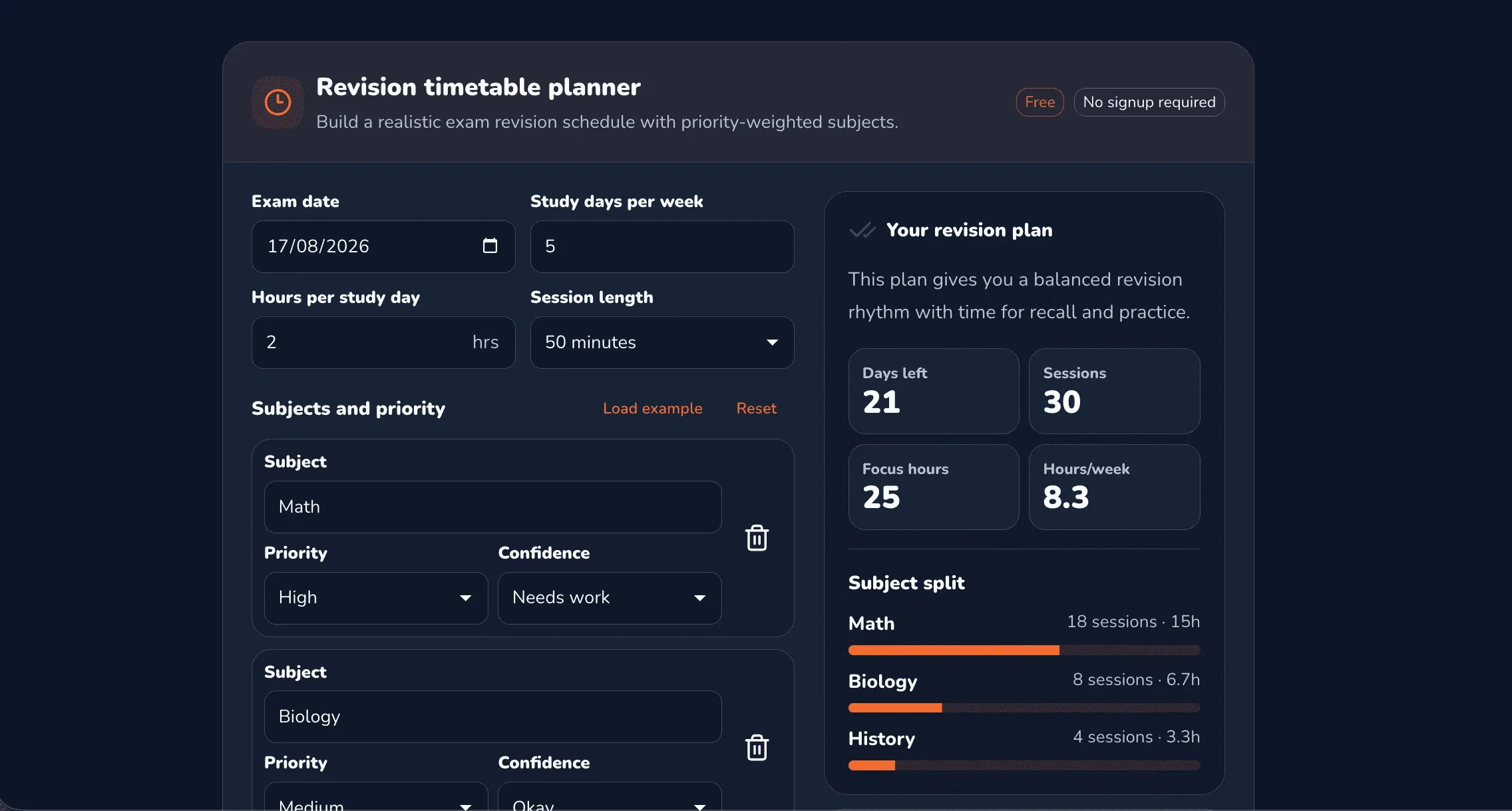
Task: Click the orange clock logo icon
Action: coord(278,103)
